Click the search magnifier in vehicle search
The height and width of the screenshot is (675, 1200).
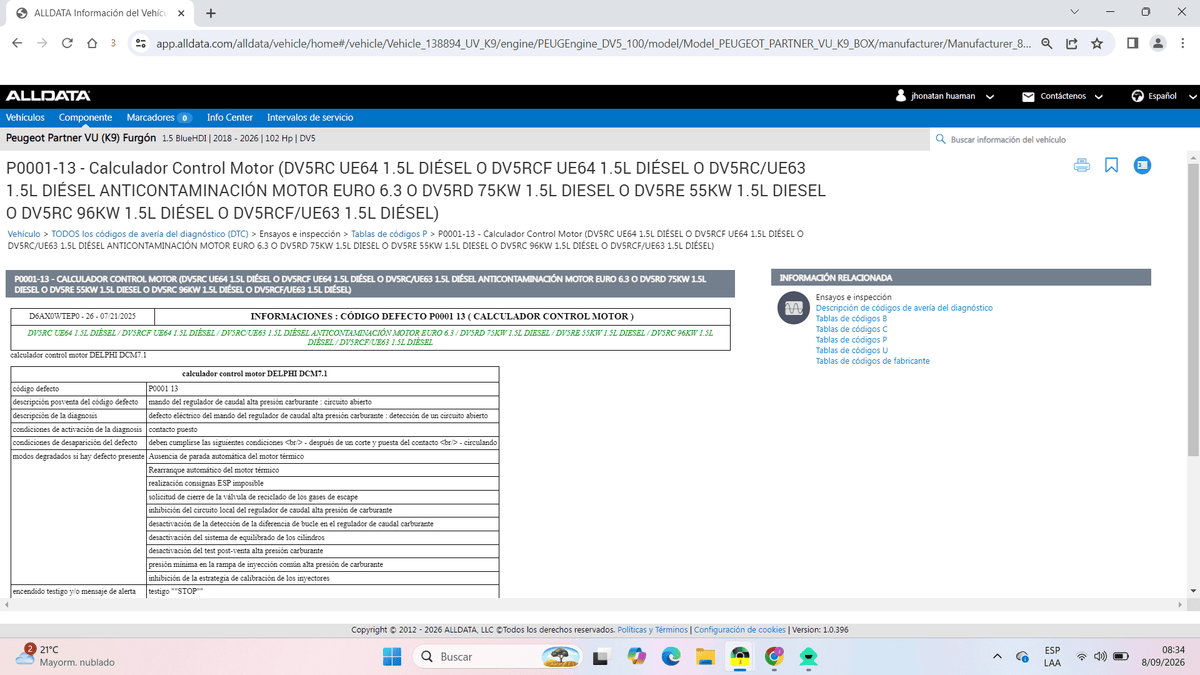(941, 139)
